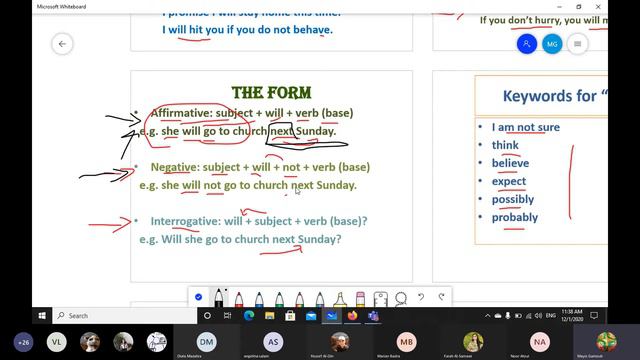Open the Windows Start menu
This screenshot has width=640, height=360.
(42, 316)
